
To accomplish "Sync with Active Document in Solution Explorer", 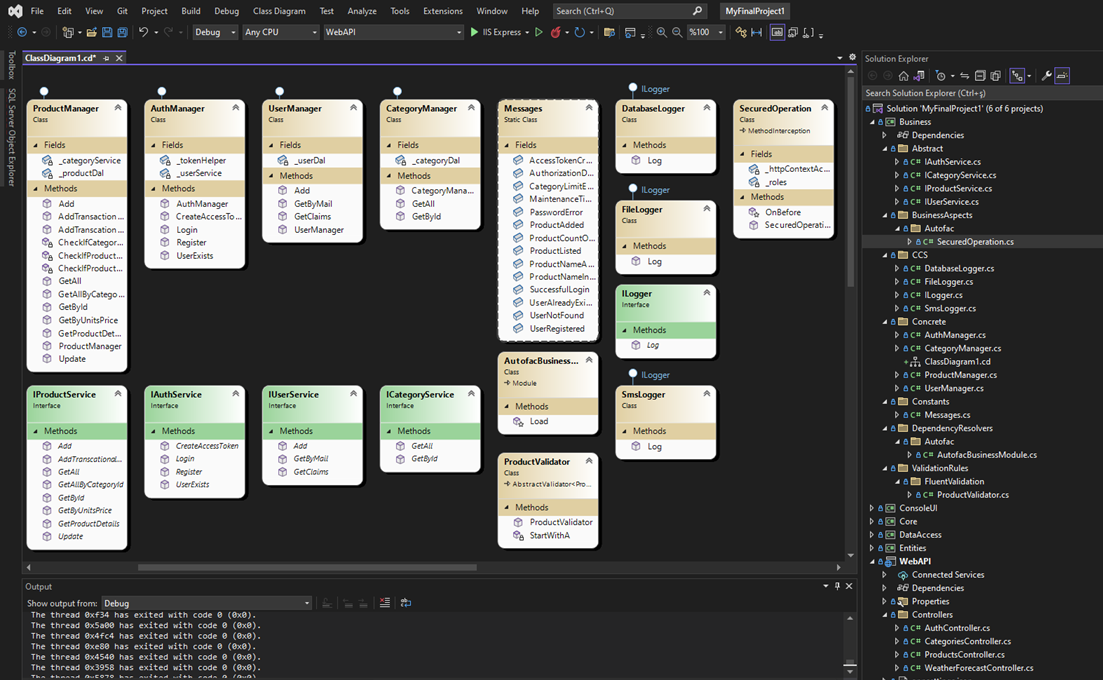I will tap(964, 76).
